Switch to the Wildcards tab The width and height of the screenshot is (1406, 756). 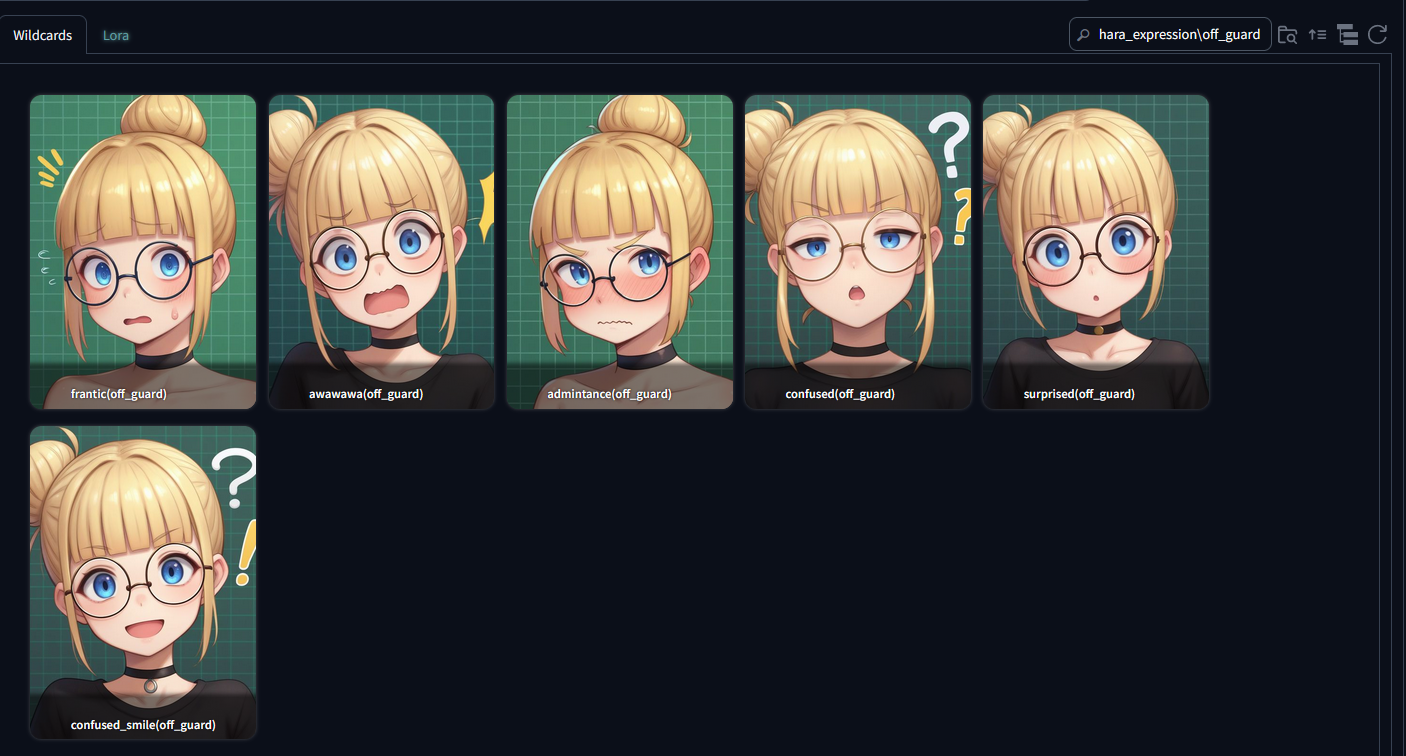pyautogui.click(x=43, y=35)
